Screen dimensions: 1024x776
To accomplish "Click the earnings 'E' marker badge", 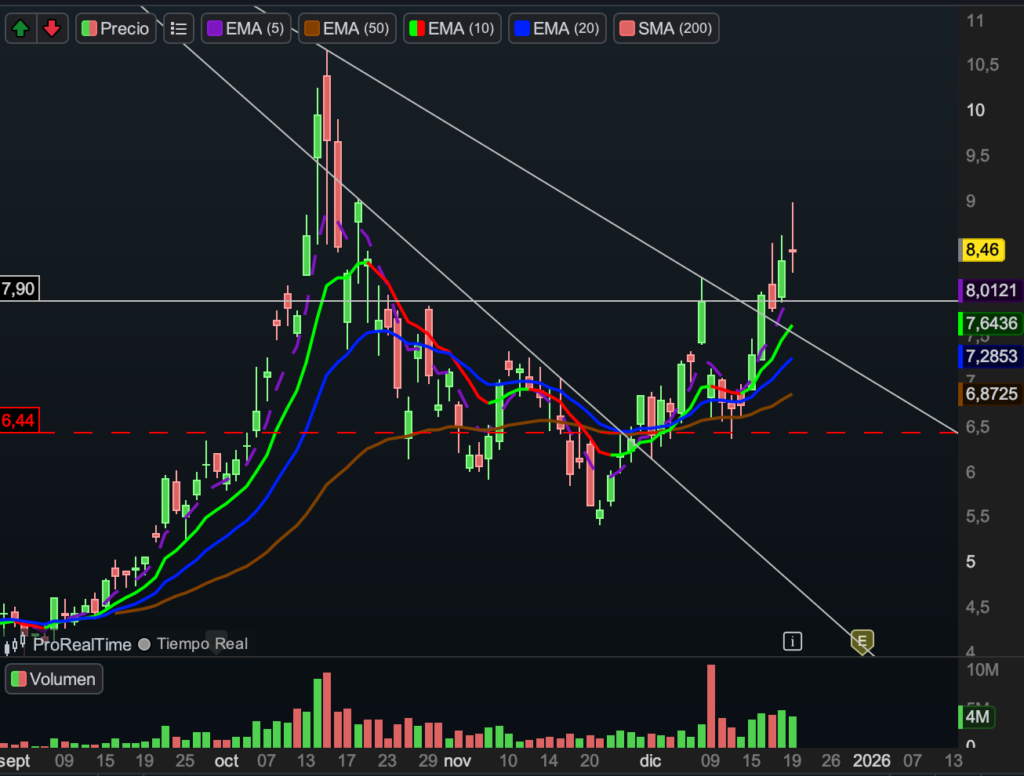I will point(860,641).
